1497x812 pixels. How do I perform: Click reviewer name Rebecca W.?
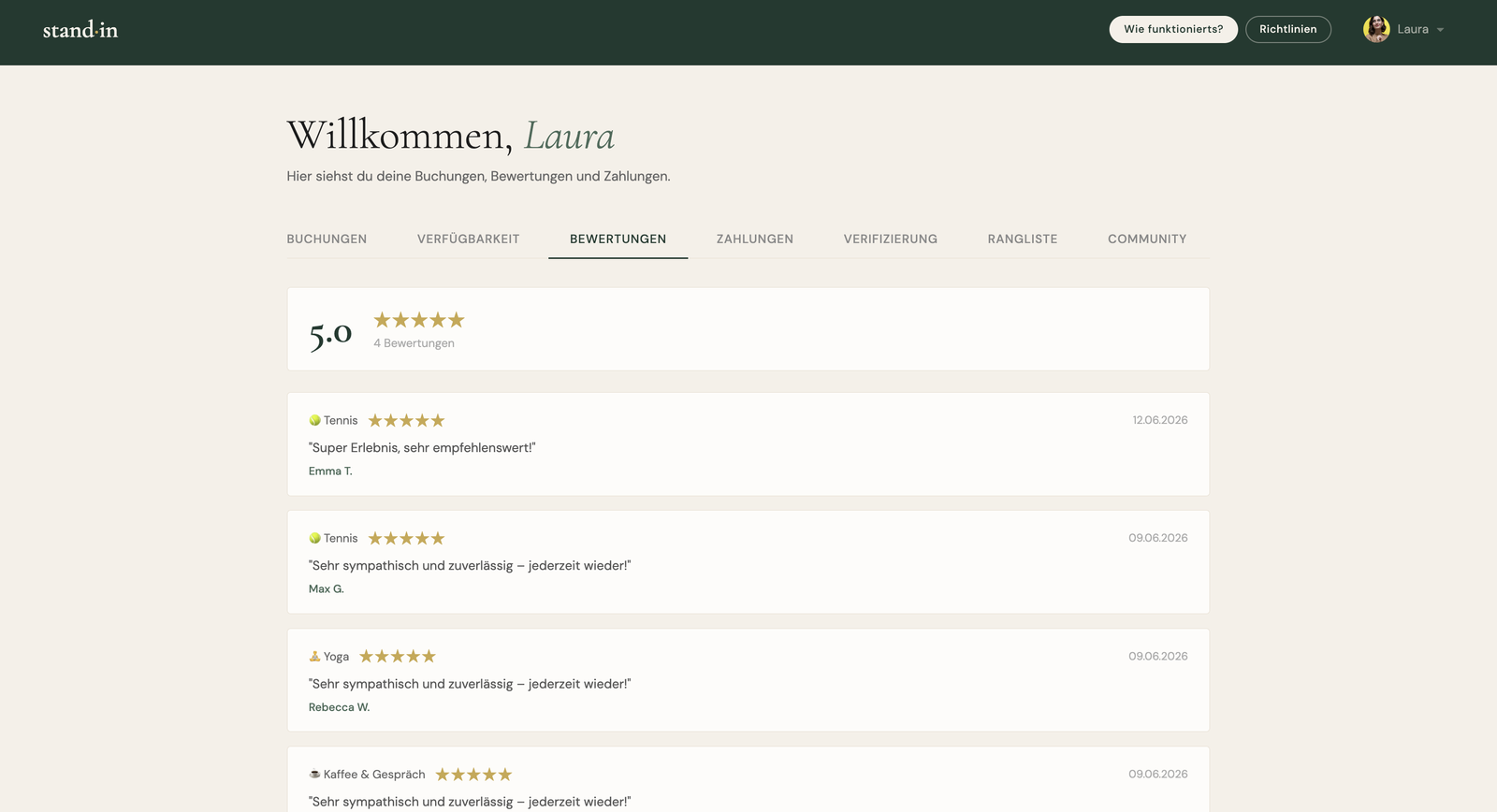click(339, 707)
